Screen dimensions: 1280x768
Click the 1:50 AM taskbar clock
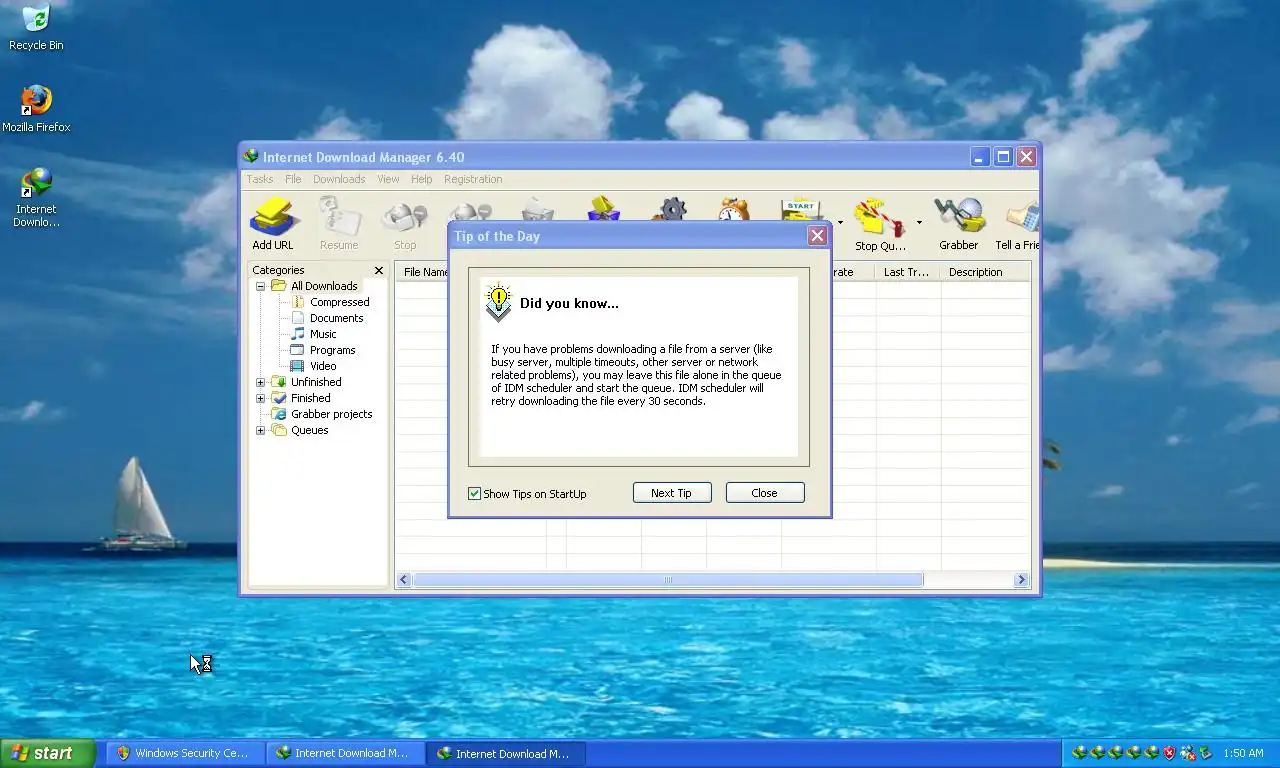pos(1243,753)
